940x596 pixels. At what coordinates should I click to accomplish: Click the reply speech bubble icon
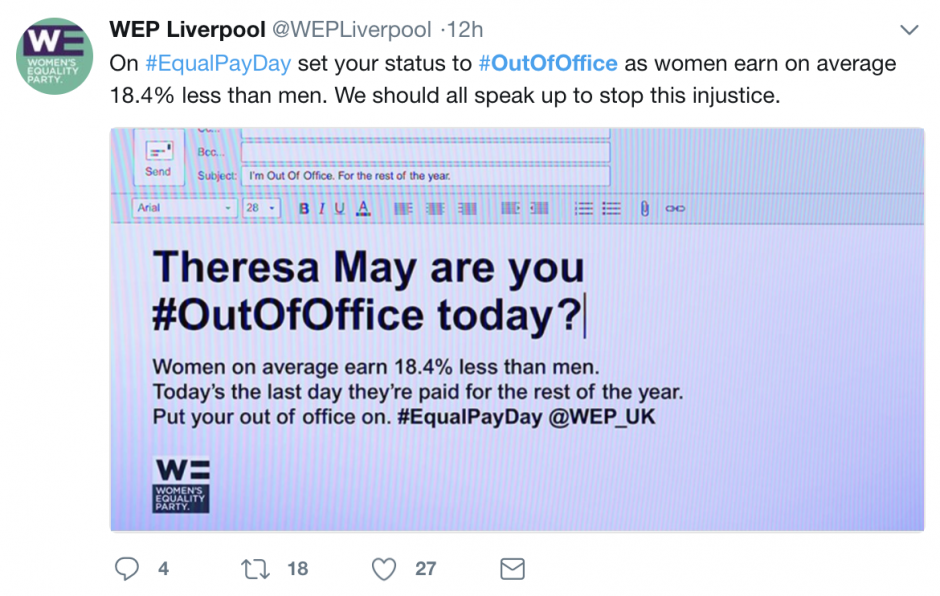[x=126, y=568]
